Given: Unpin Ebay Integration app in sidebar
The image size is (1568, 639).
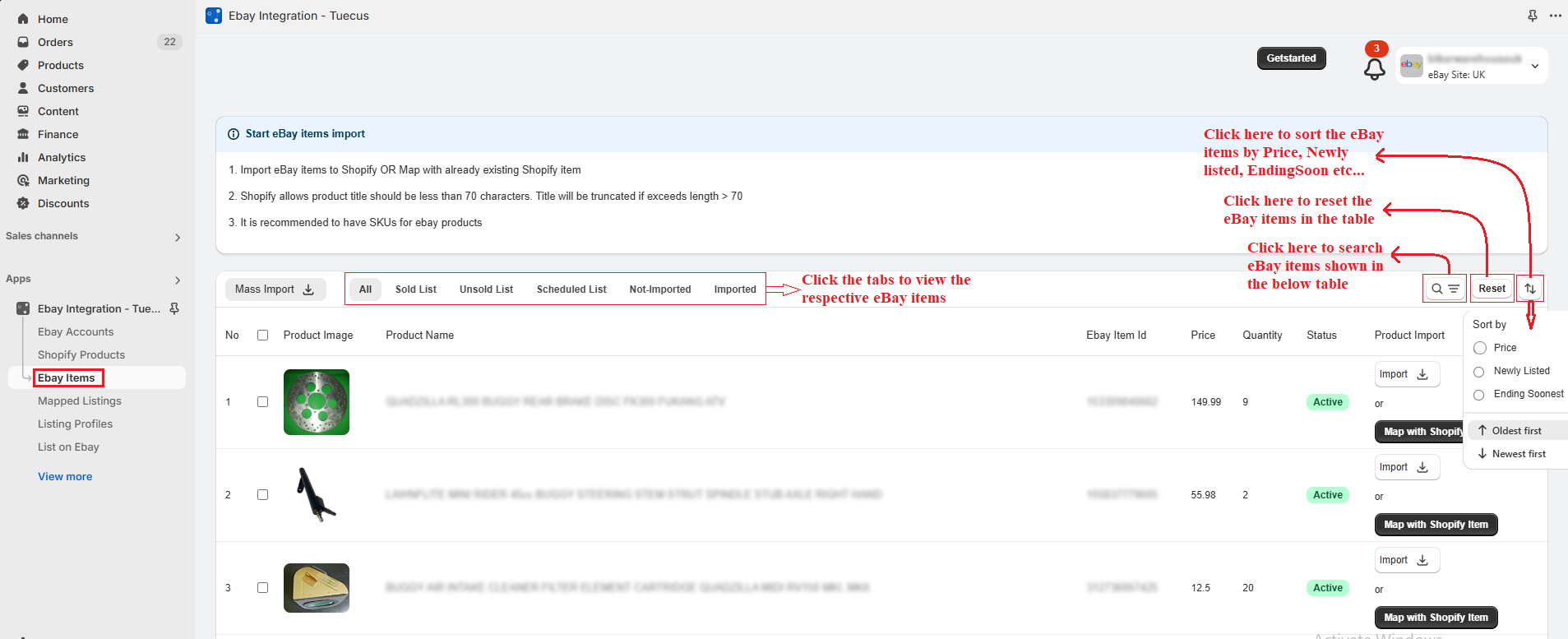Looking at the screenshot, I should [x=174, y=308].
